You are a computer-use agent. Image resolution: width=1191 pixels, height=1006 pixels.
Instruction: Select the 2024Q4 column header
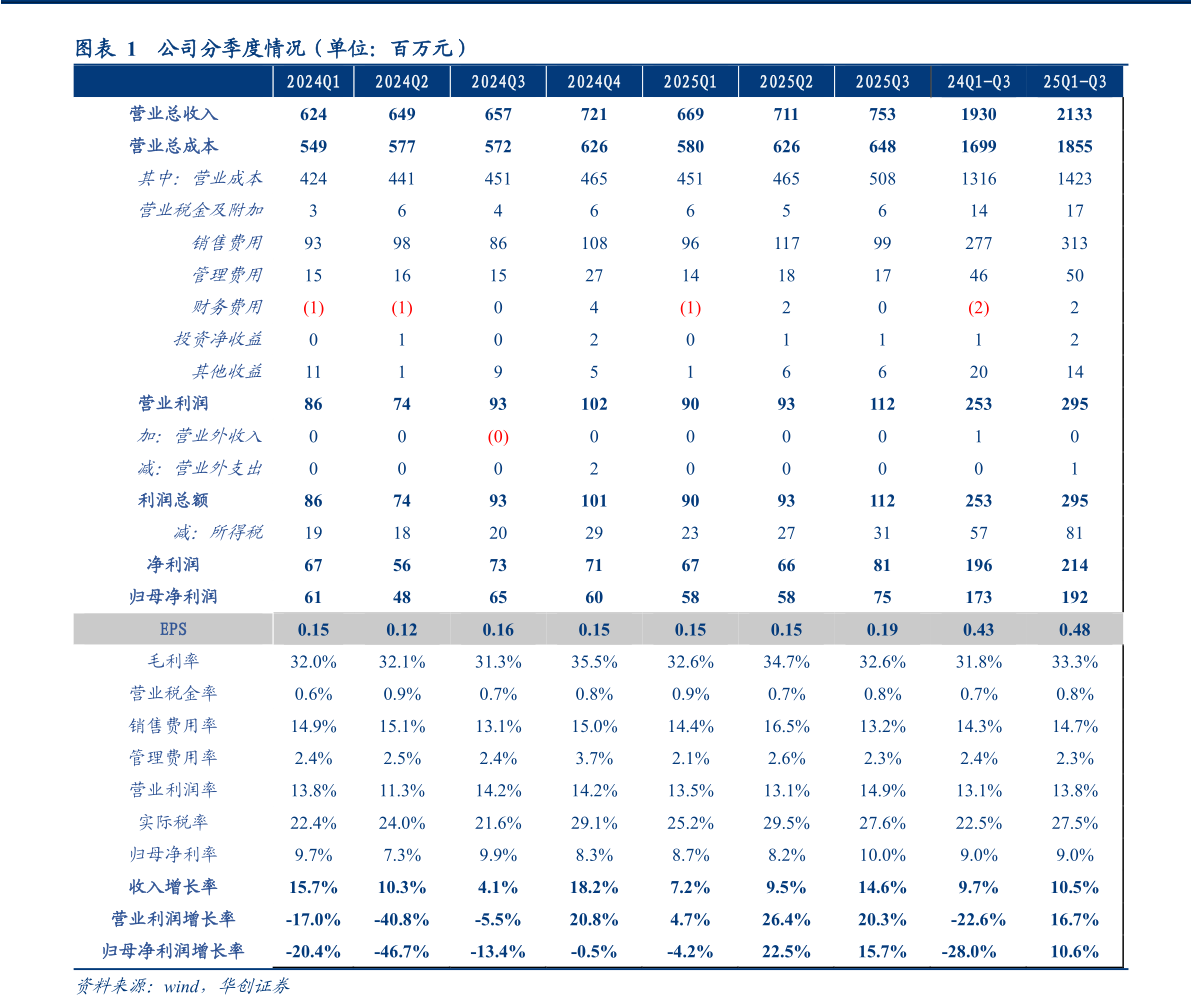pos(594,82)
